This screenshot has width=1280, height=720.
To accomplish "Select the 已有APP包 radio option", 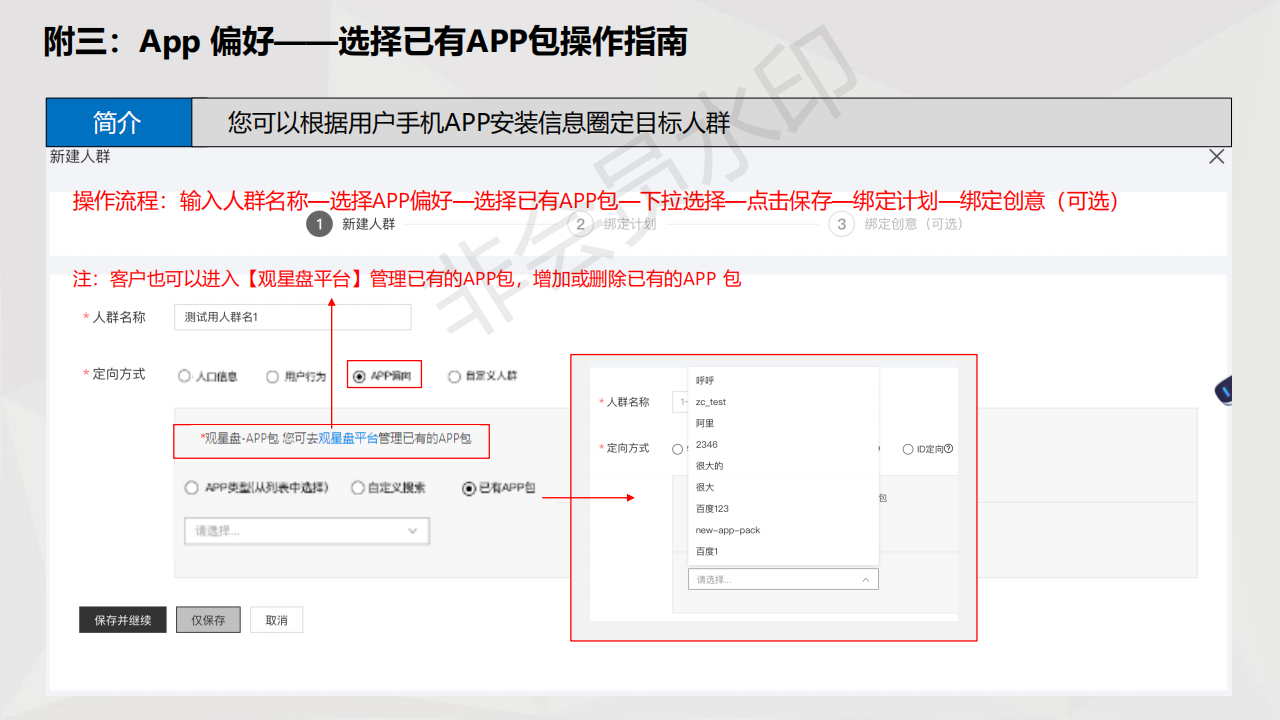I will pyautogui.click(x=468, y=488).
